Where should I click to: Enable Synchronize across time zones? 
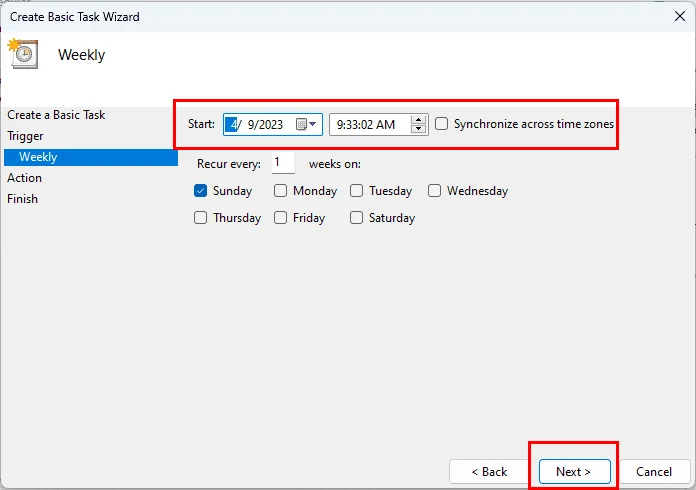pyautogui.click(x=441, y=124)
